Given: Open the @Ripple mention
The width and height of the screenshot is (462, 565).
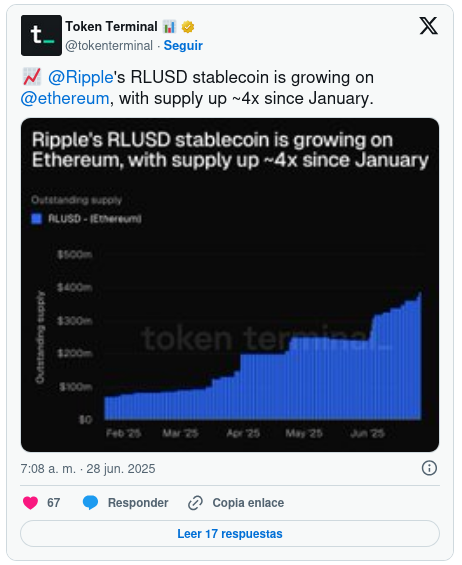Looking at the screenshot, I should pyautogui.click(x=81, y=77).
